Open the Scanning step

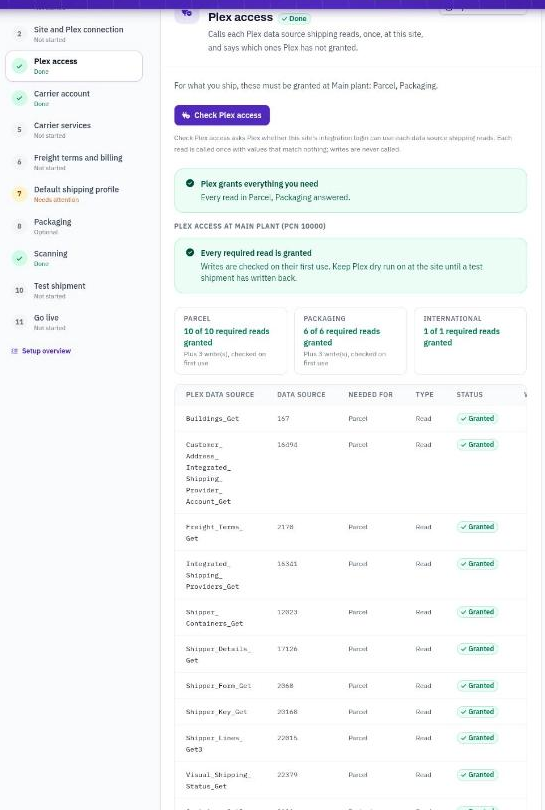point(74,258)
